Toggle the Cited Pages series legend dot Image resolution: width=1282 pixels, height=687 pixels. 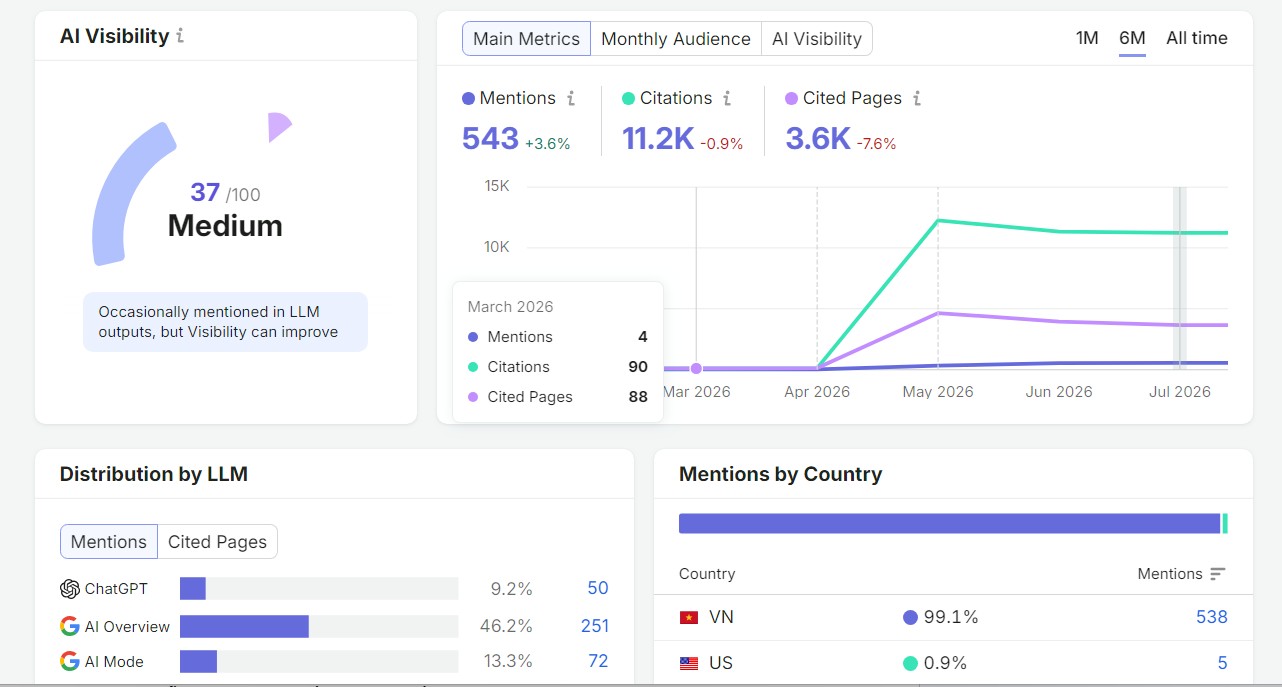click(x=791, y=99)
